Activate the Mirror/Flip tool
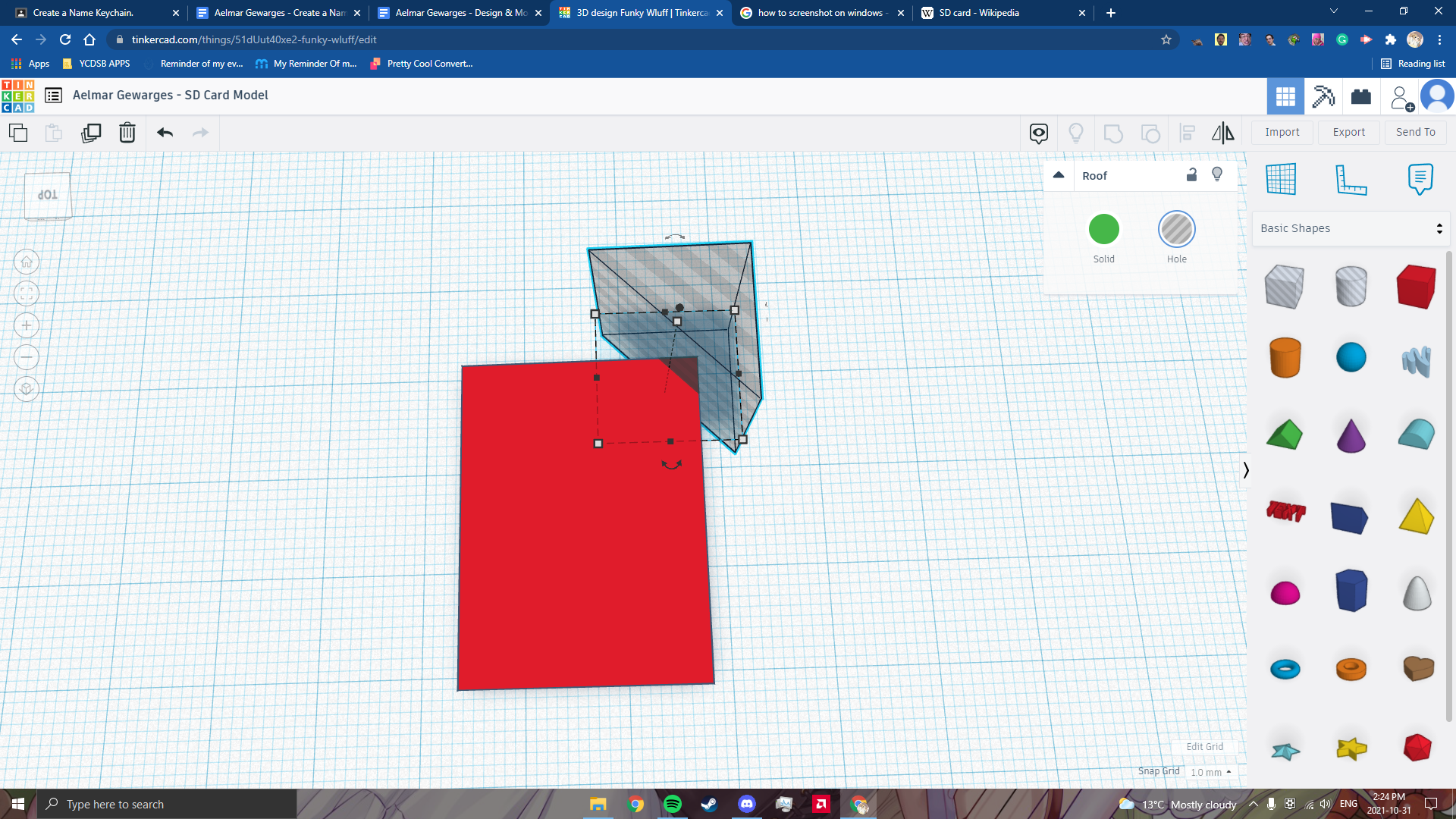Image resolution: width=1456 pixels, height=819 pixels. (x=1222, y=133)
